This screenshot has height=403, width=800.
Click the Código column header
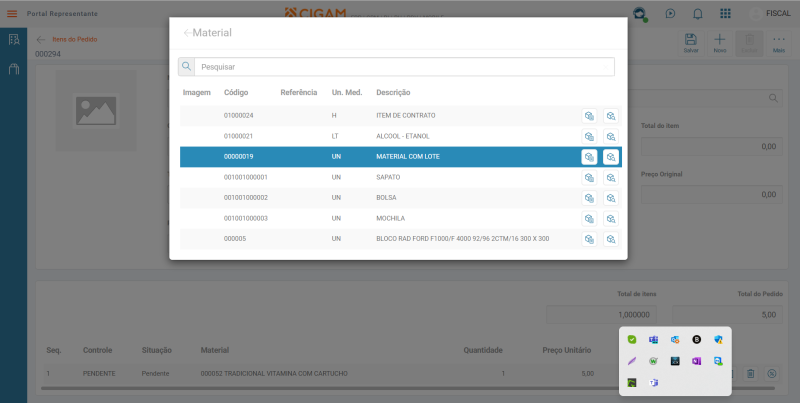[236, 93]
